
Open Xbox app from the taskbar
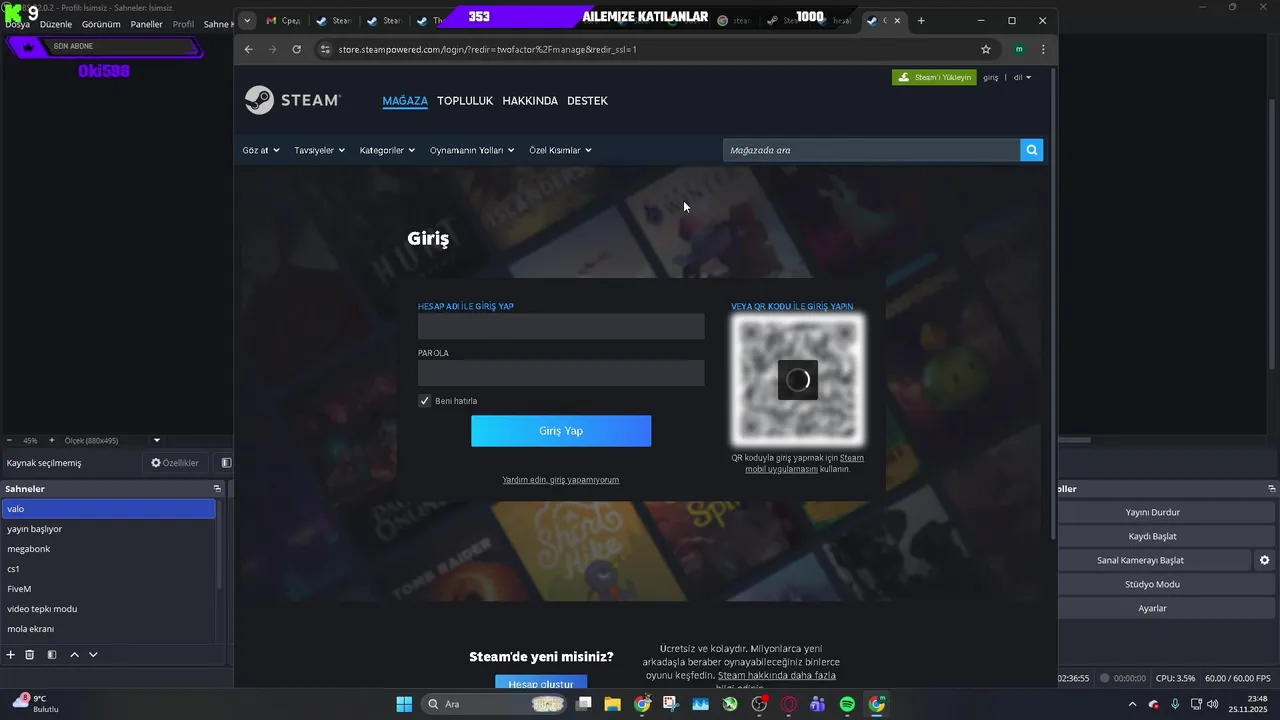[x=730, y=704]
